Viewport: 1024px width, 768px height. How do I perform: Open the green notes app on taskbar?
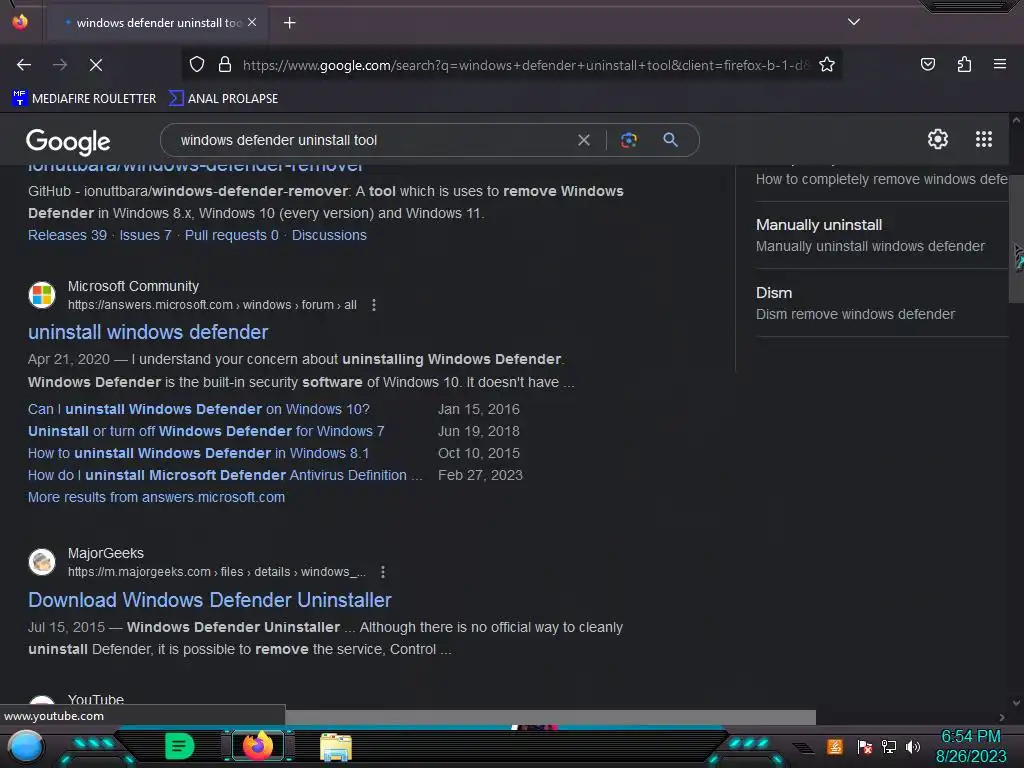click(180, 746)
